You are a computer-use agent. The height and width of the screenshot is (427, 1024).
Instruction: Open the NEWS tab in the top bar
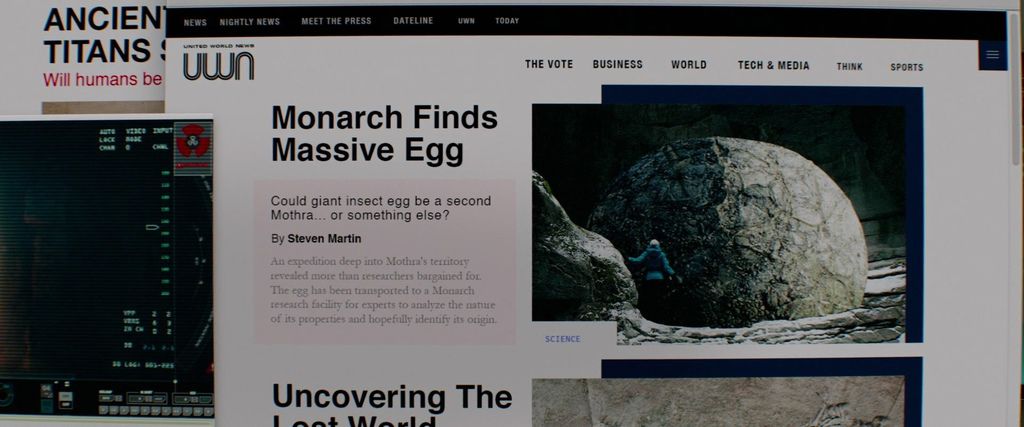point(195,22)
